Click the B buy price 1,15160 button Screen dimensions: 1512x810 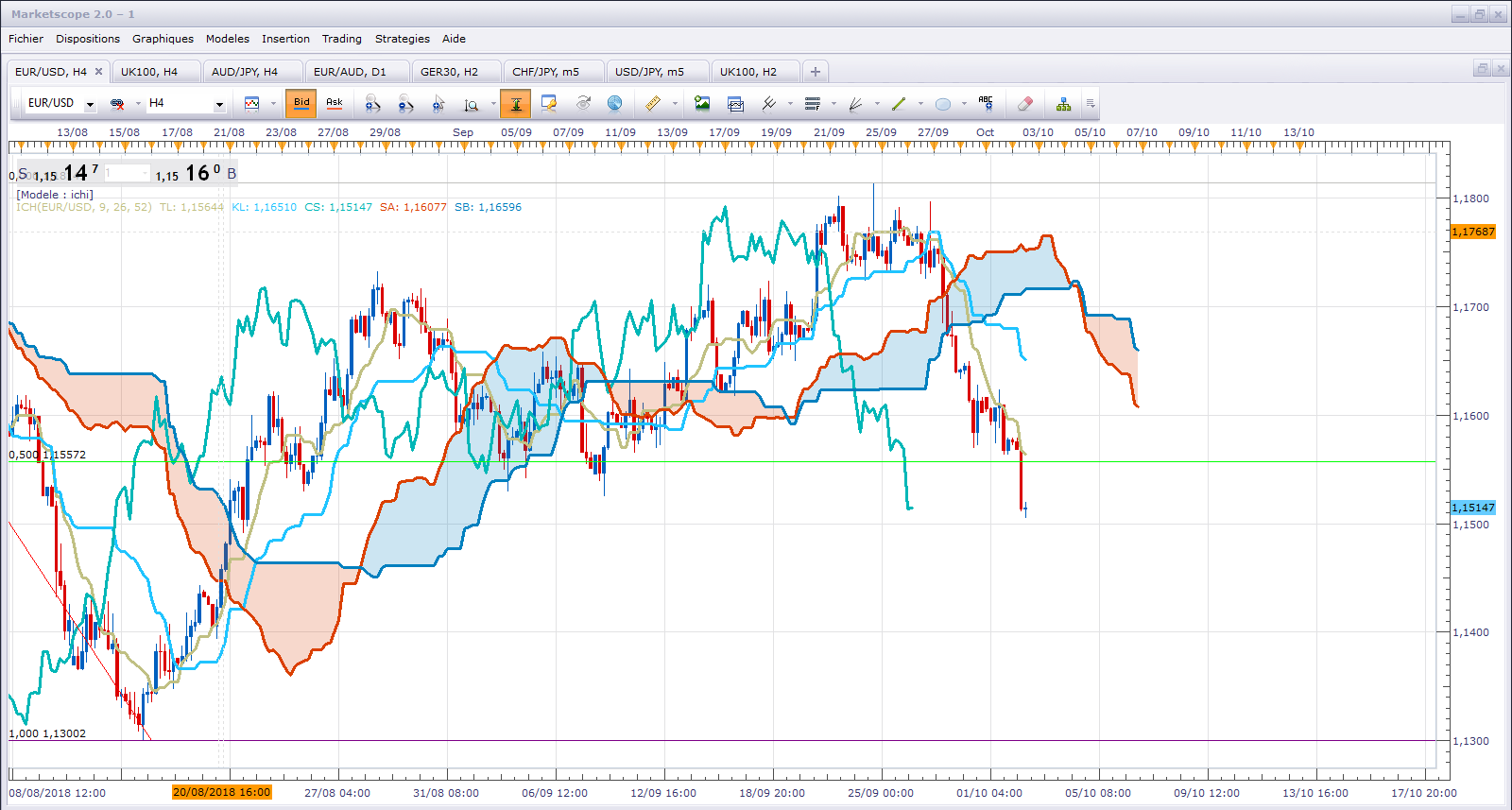[x=197, y=173]
